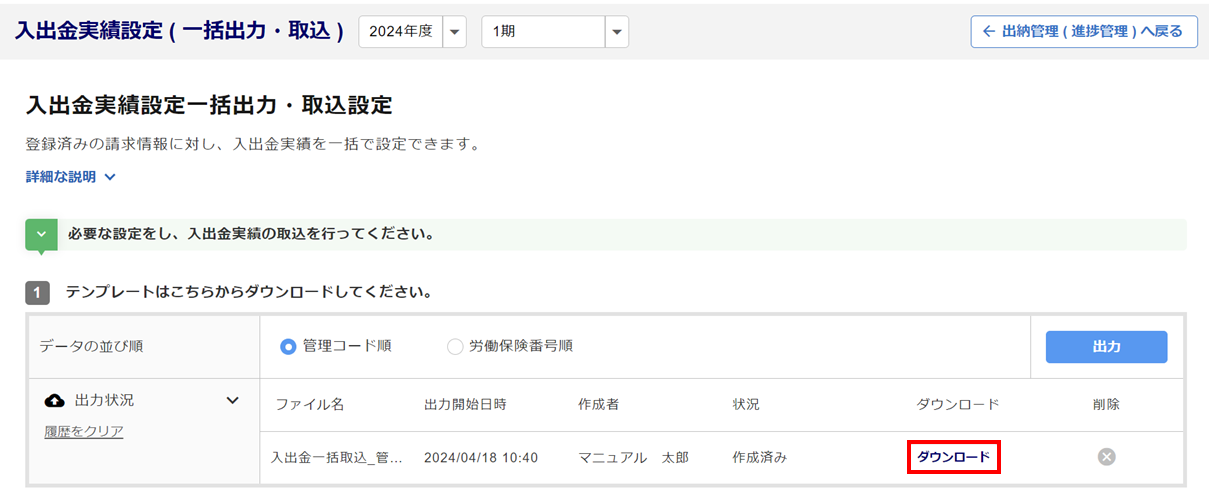Image resolution: width=1209 pixels, height=494 pixels.
Task: Click the ファイル名 column header
Action: [x=310, y=405]
